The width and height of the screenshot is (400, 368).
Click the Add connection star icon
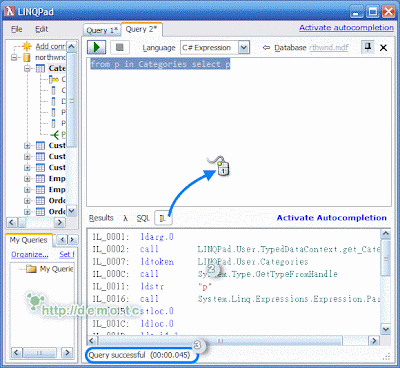point(27,46)
